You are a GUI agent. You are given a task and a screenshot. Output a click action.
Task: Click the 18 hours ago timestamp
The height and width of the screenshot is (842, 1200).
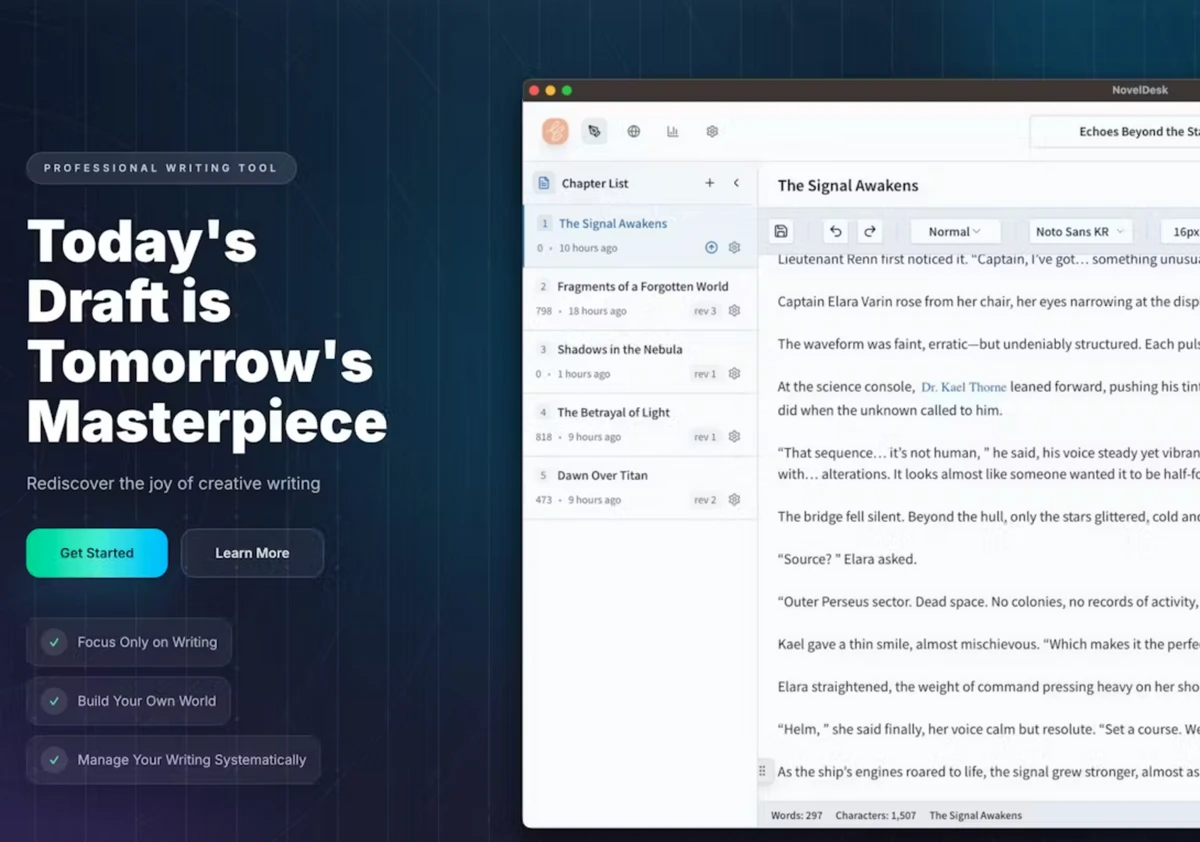point(597,311)
